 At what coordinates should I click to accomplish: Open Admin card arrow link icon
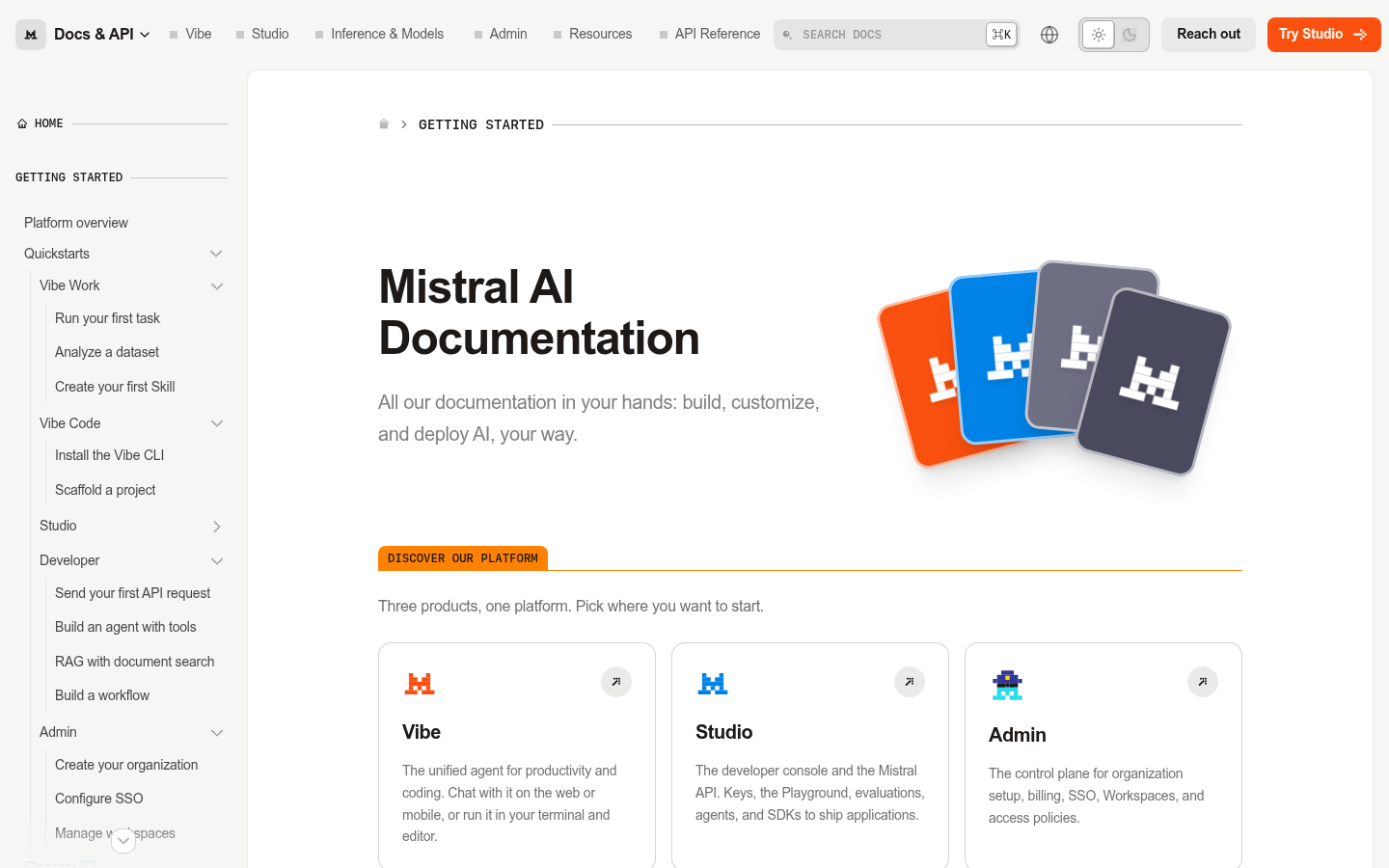click(1203, 682)
